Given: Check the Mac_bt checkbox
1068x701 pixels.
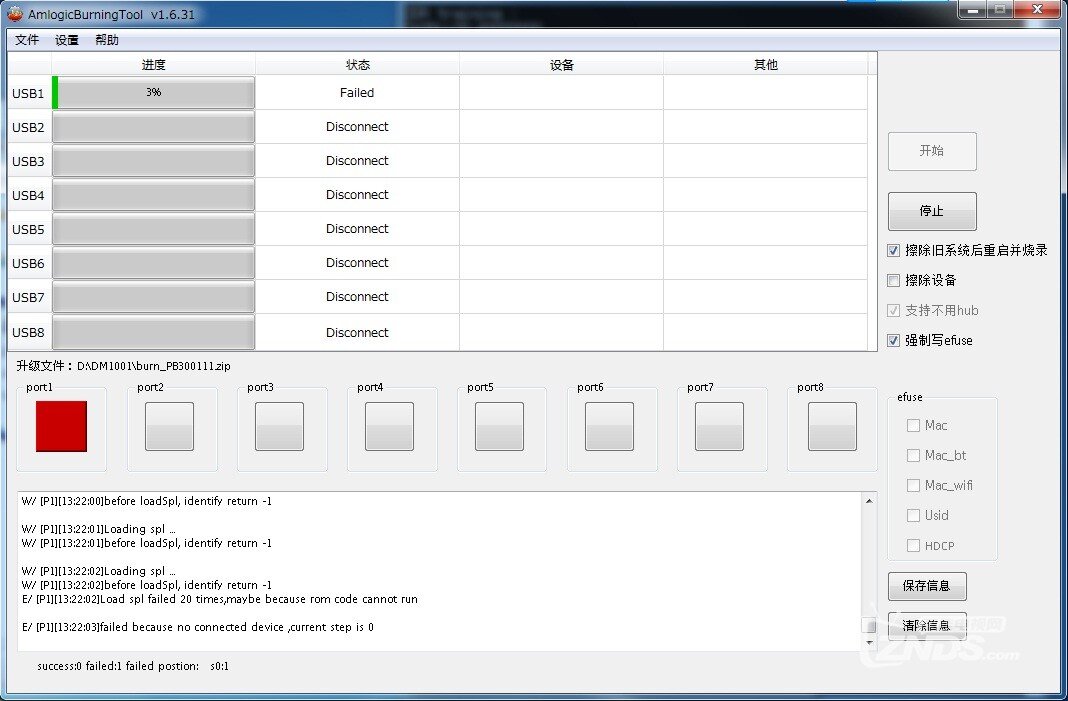Looking at the screenshot, I should coord(913,456).
